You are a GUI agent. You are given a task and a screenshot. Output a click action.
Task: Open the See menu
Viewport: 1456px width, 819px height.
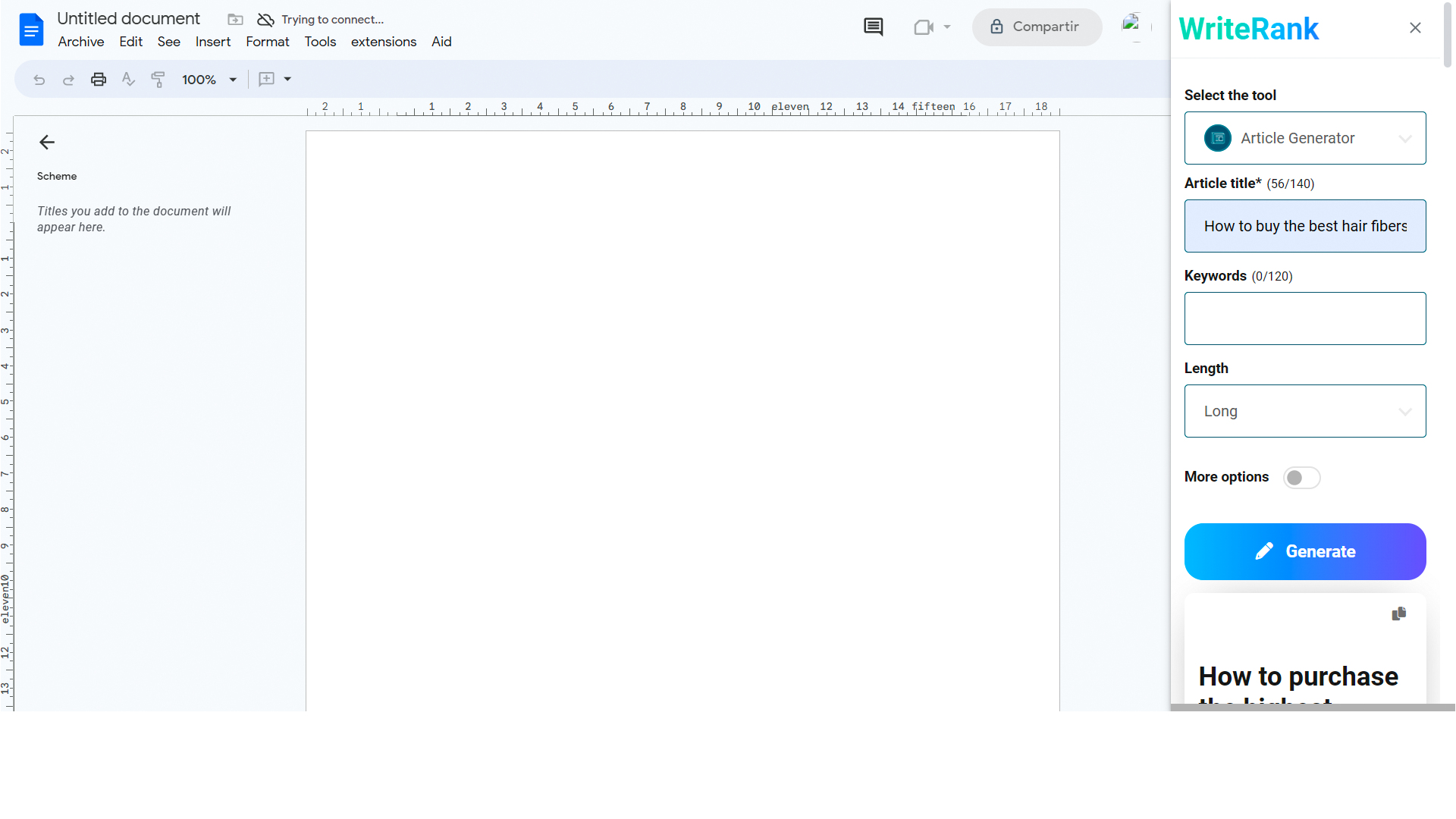point(169,42)
